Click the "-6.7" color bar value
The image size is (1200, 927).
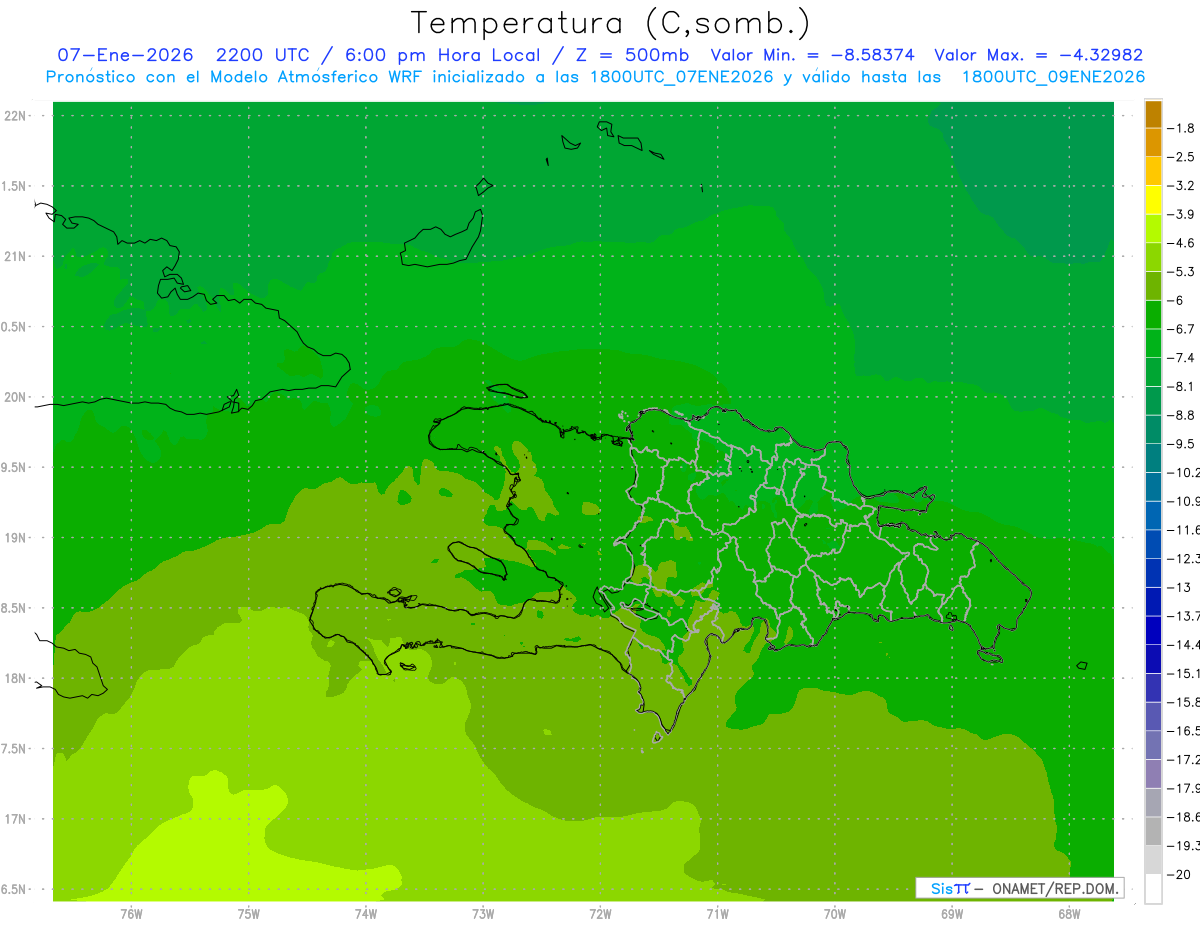click(x=1183, y=329)
